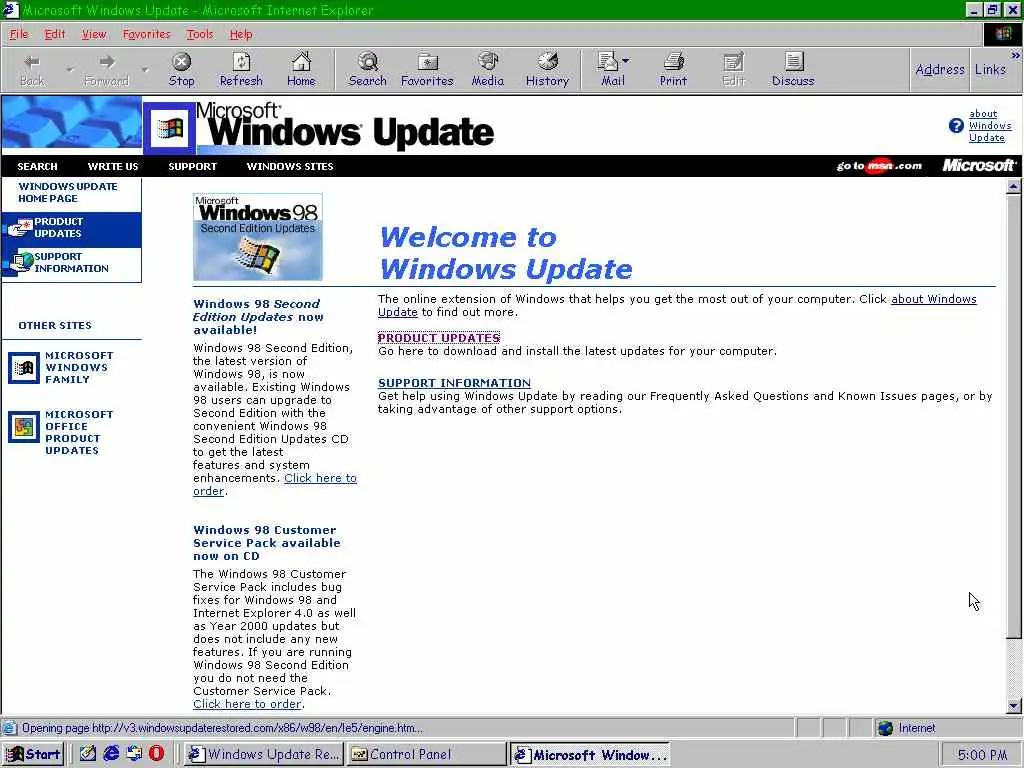This screenshot has width=1024, height=768.
Task: Click the Back toolbar button
Action: (x=32, y=70)
